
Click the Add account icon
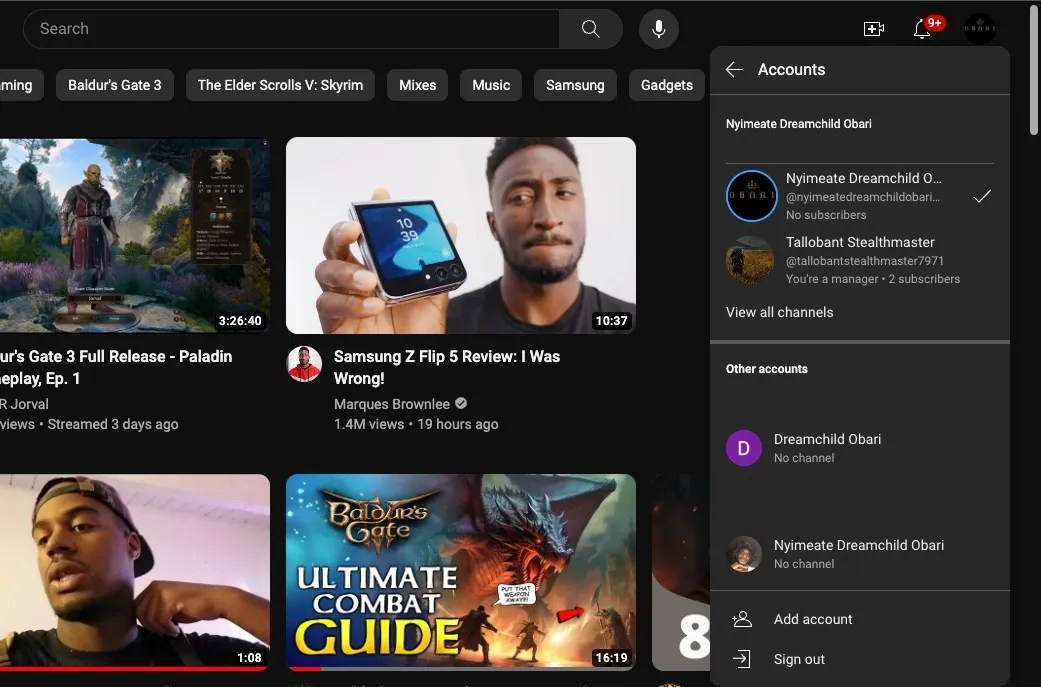(x=742, y=619)
